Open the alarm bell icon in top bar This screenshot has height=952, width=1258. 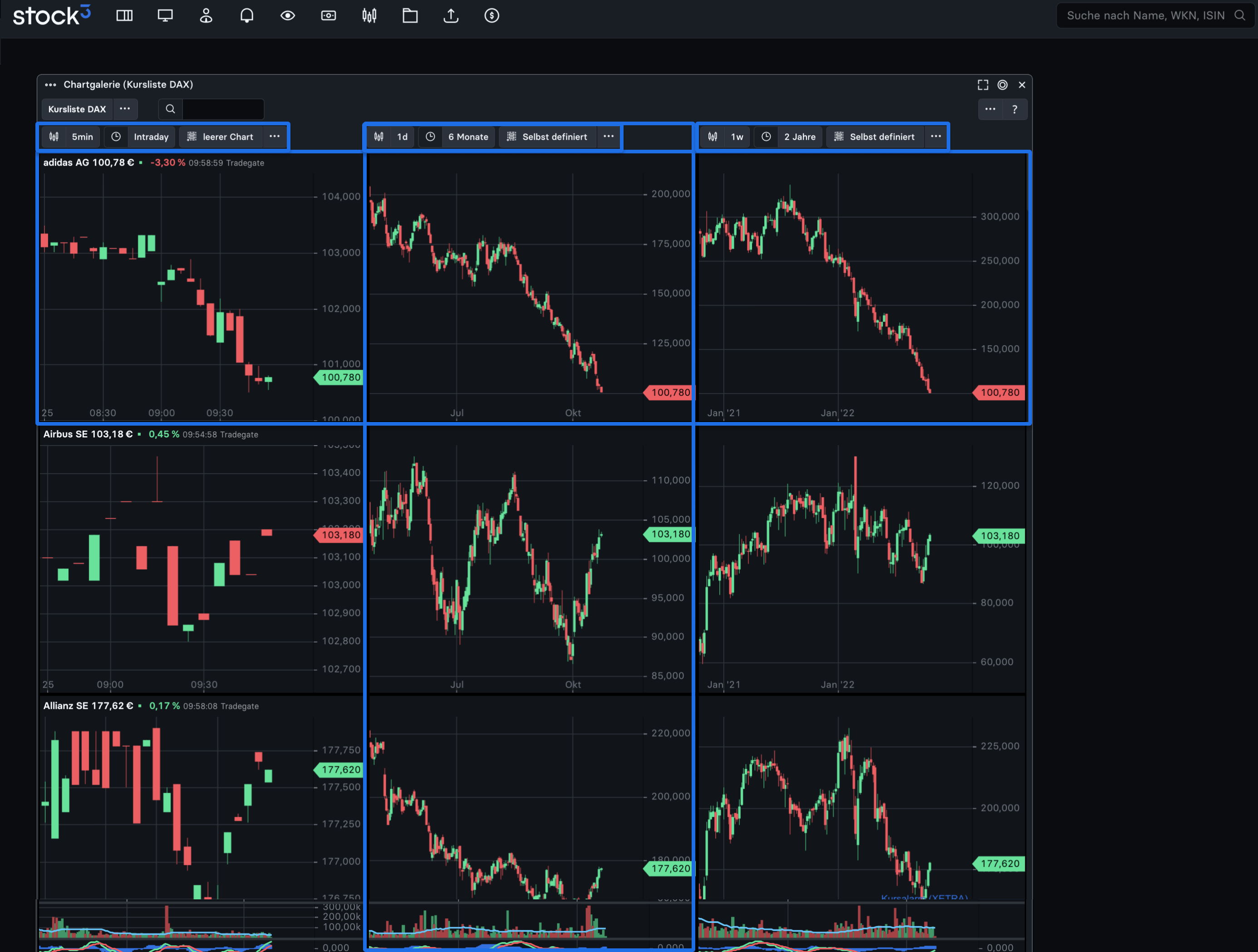tap(247, 16)
